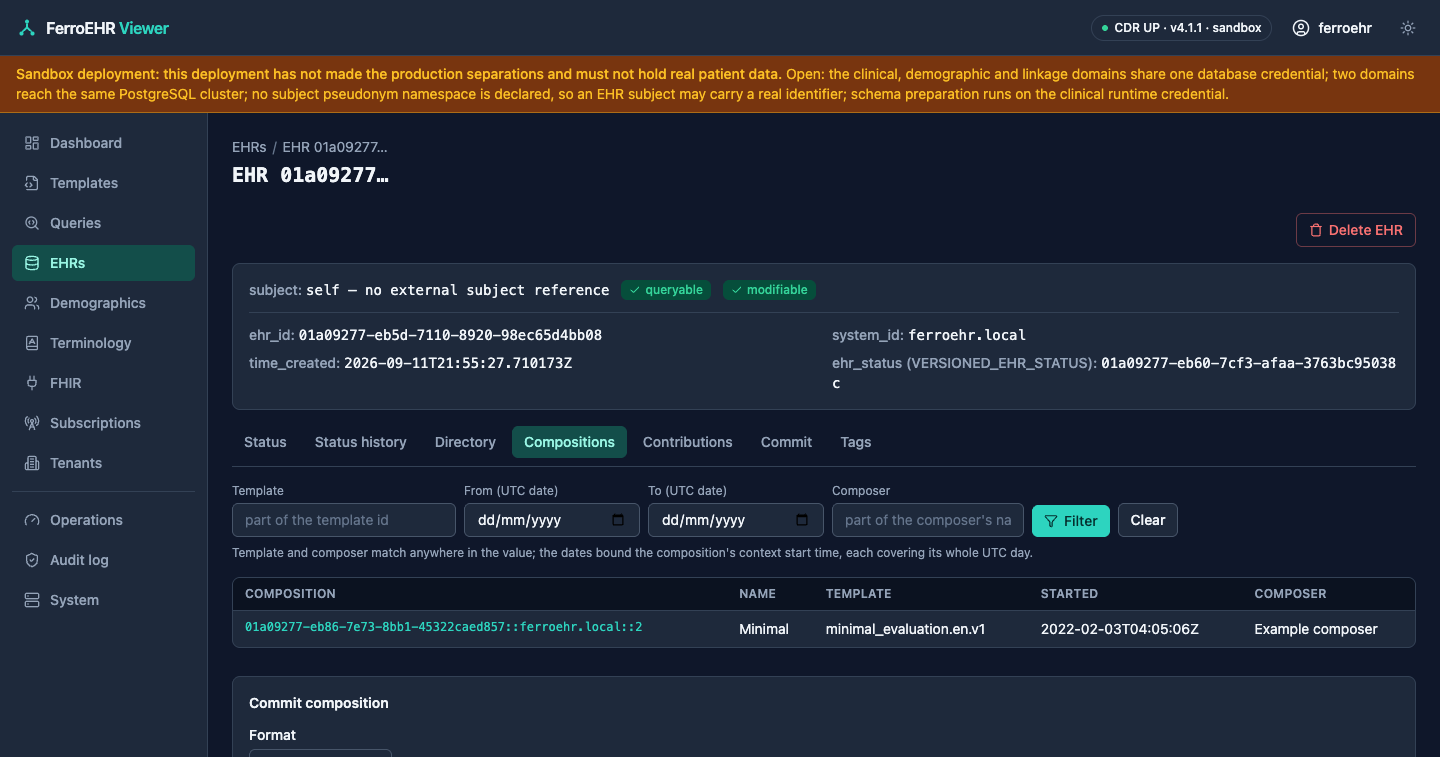1440x757 pixels.
Task: Open the Contributions tab
Action: [688, 442]
